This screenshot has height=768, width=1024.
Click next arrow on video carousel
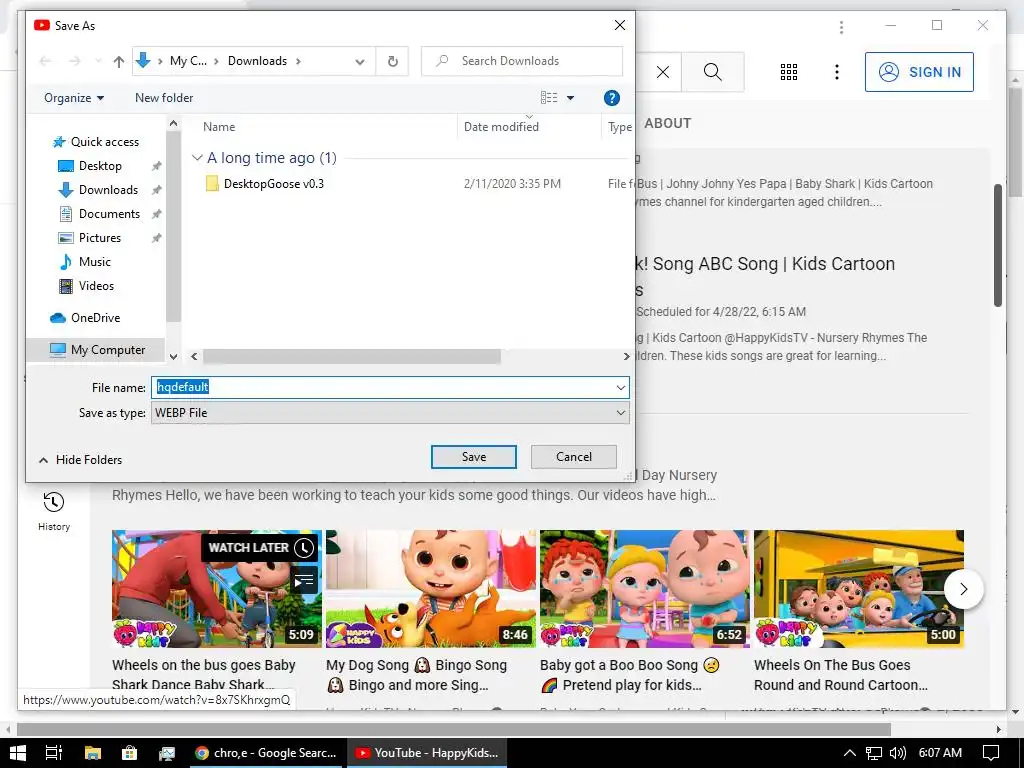(x=964, y=589)
